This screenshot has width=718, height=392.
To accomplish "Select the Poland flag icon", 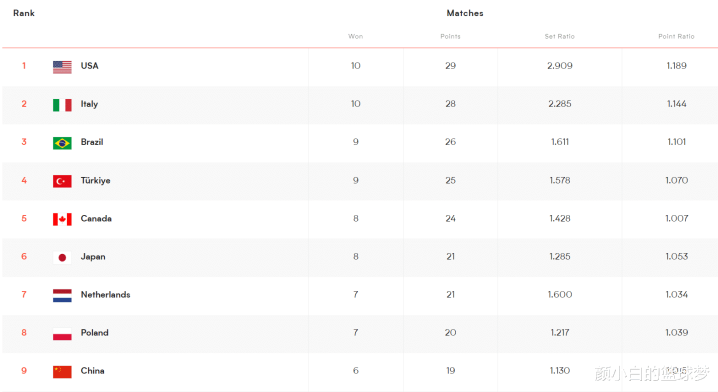I will point(62,334).
